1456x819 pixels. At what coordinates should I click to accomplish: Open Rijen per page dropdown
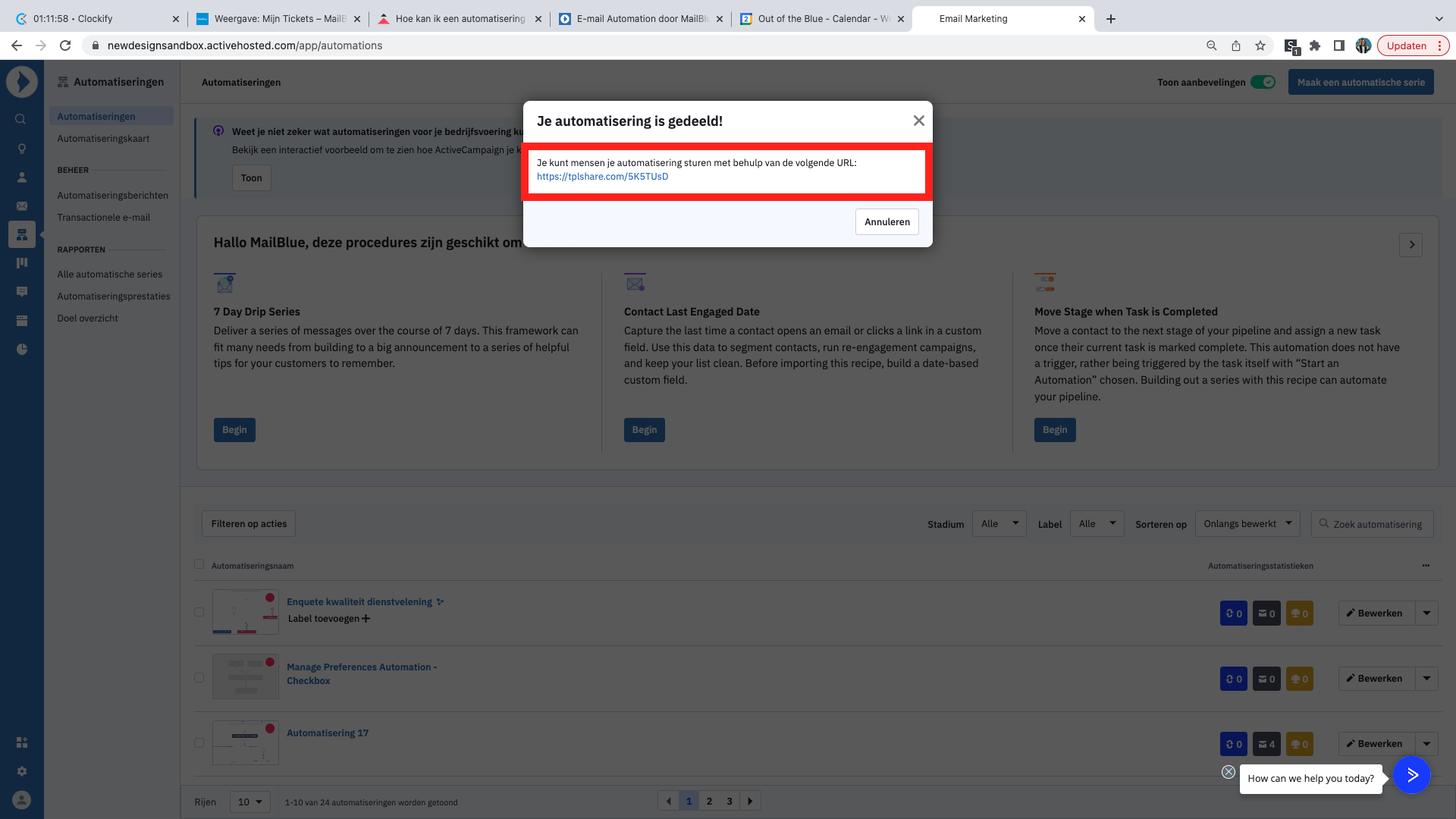[x=249, y=802]
